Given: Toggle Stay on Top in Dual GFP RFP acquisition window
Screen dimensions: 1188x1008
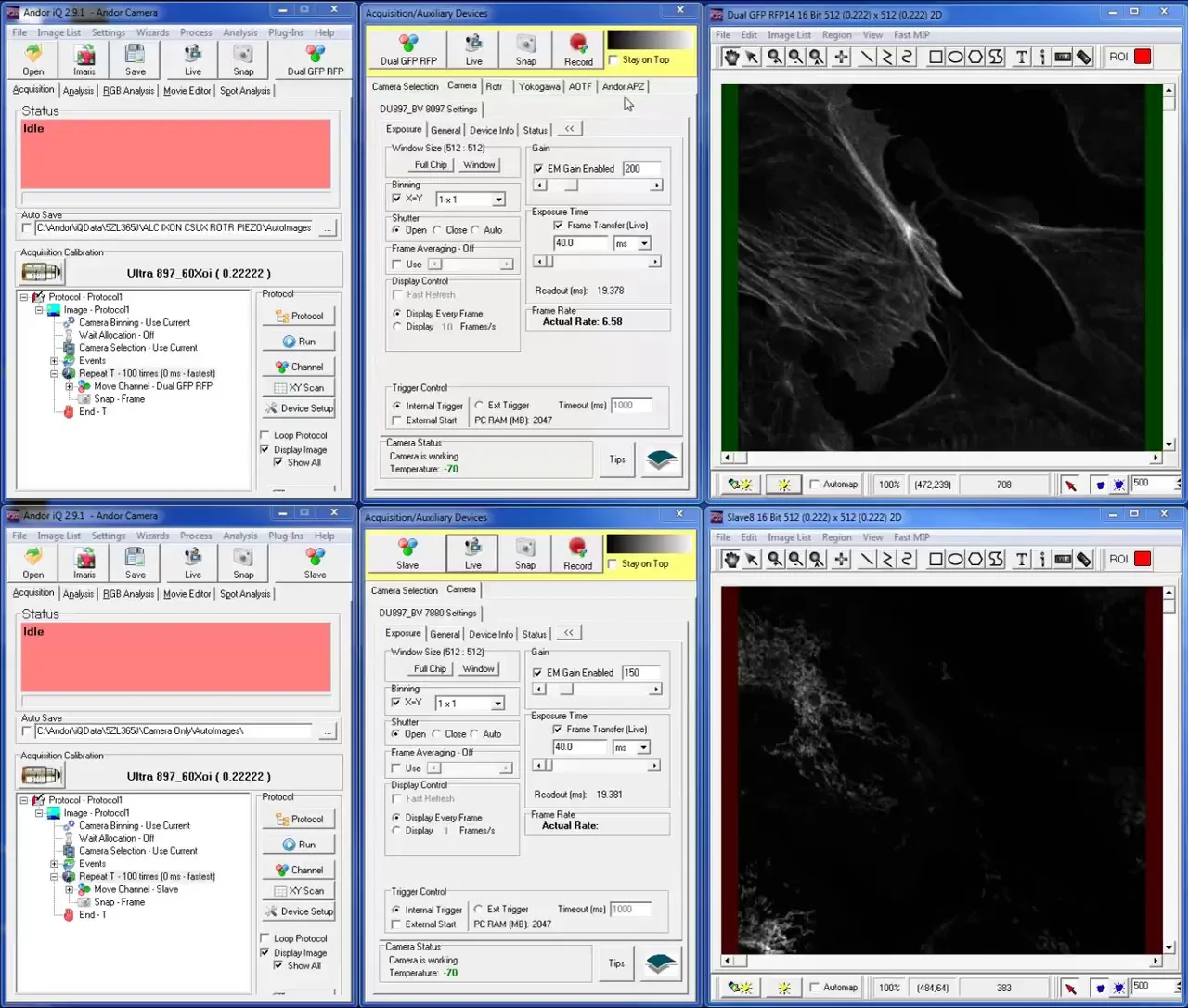Looking at the screenshot, I should click(x=613, y=60).
